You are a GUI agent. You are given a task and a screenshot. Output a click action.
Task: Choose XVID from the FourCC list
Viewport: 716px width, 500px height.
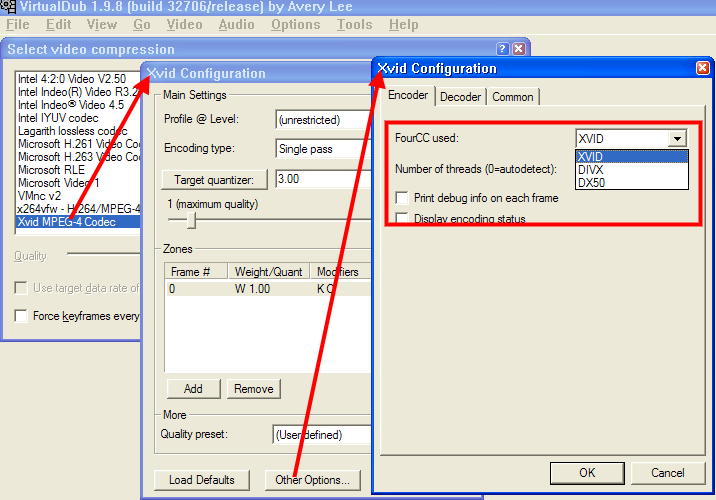(632, 157)
